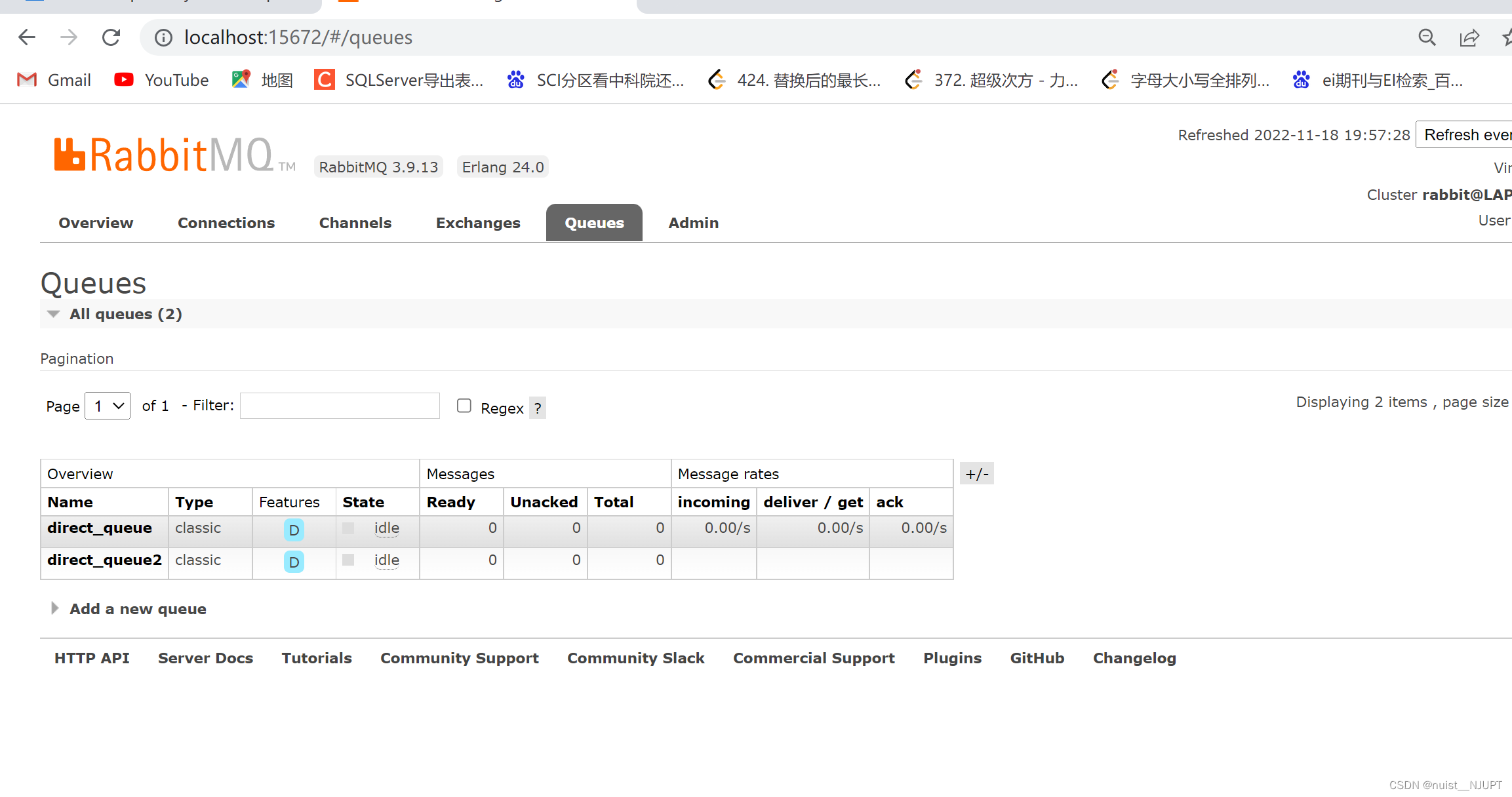
Task: Open the 地图 maps bookmark
Action: click(262, 80)
